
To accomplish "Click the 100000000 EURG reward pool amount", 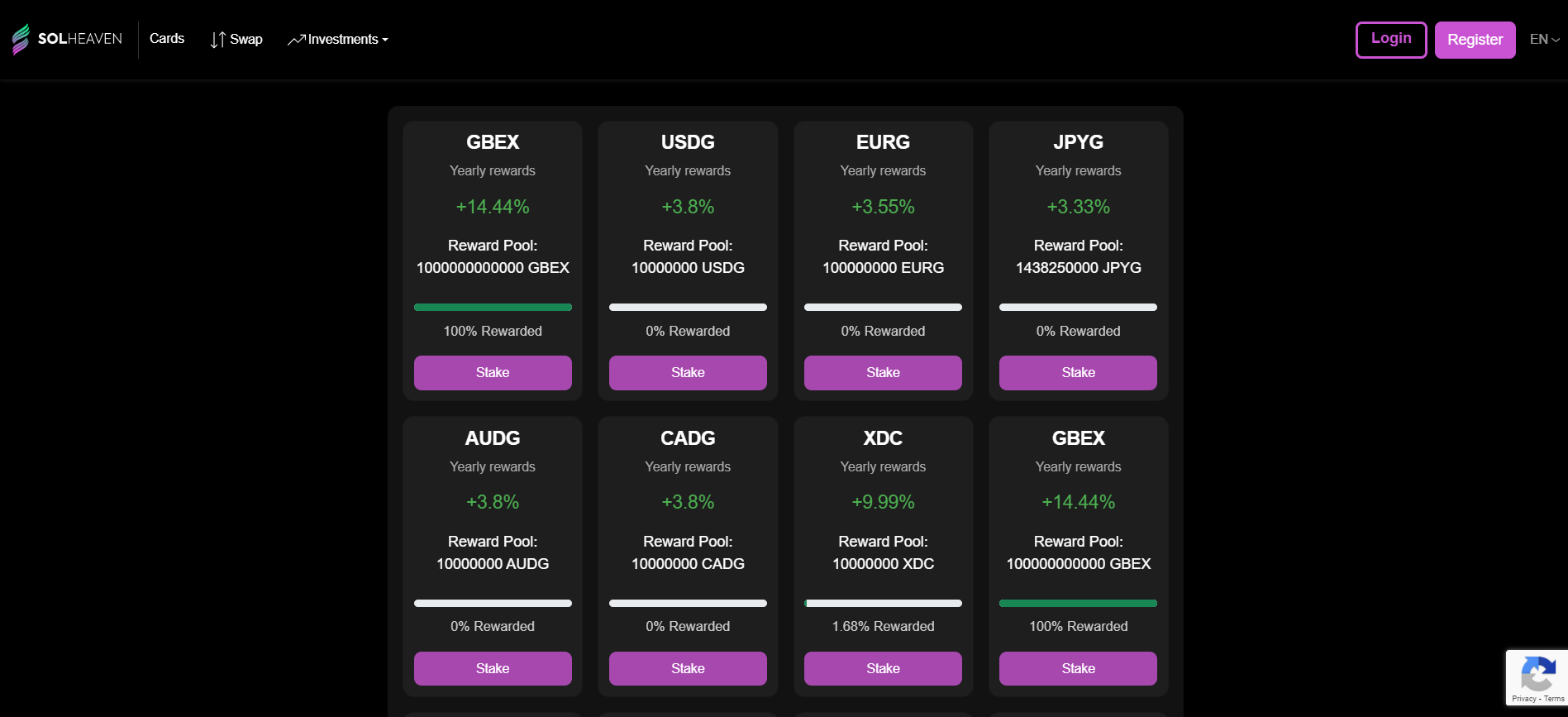I will point(883,268).
